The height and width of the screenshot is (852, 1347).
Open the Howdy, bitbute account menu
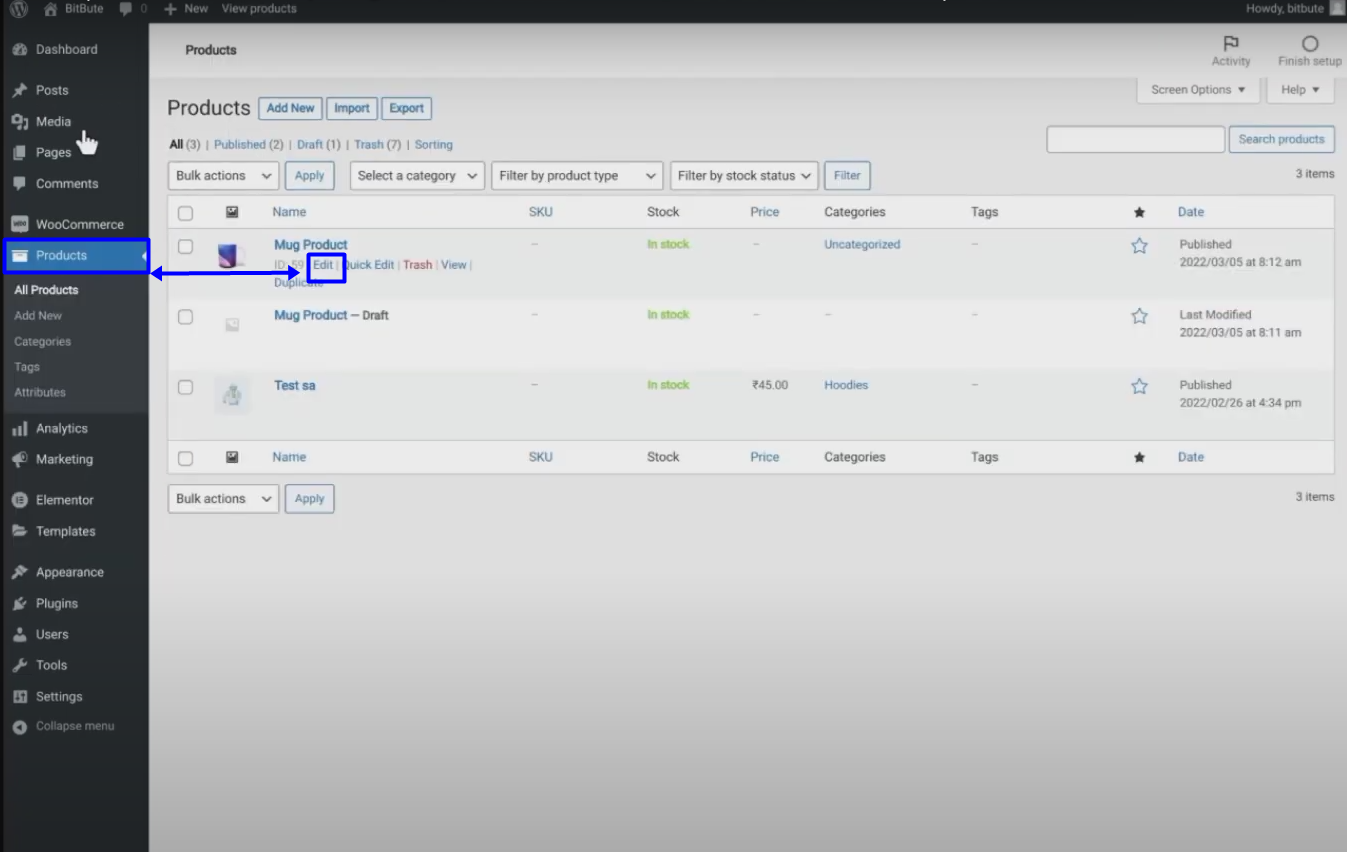1294,8
